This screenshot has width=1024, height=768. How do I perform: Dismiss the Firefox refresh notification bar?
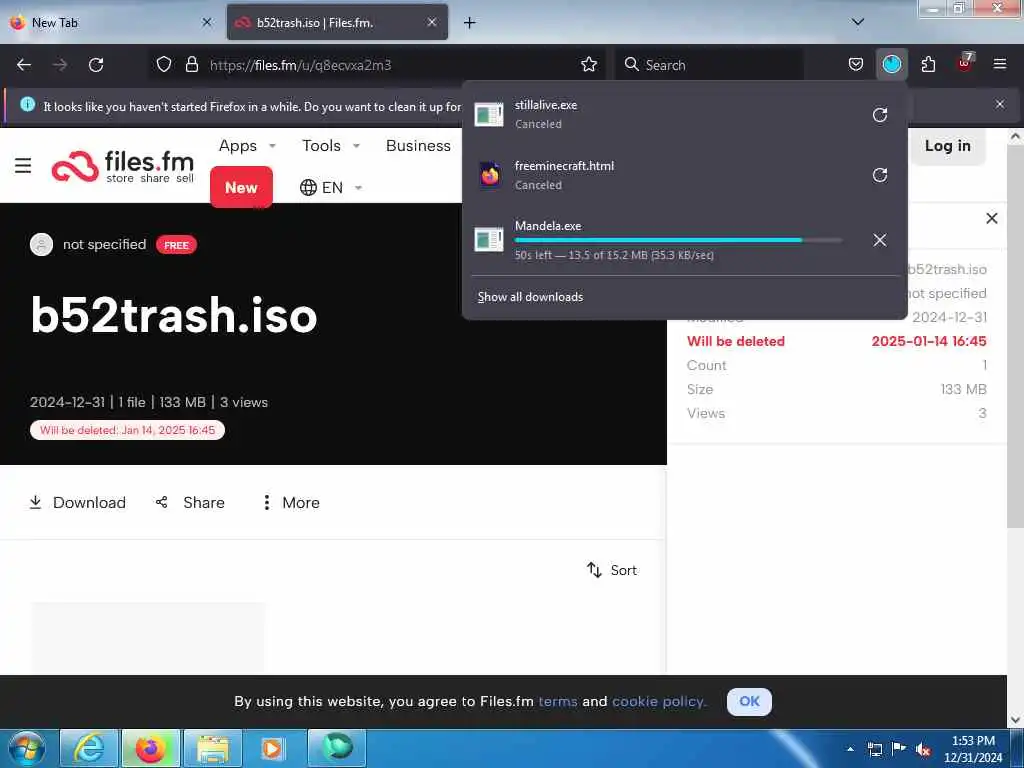(x=999, y=104)
